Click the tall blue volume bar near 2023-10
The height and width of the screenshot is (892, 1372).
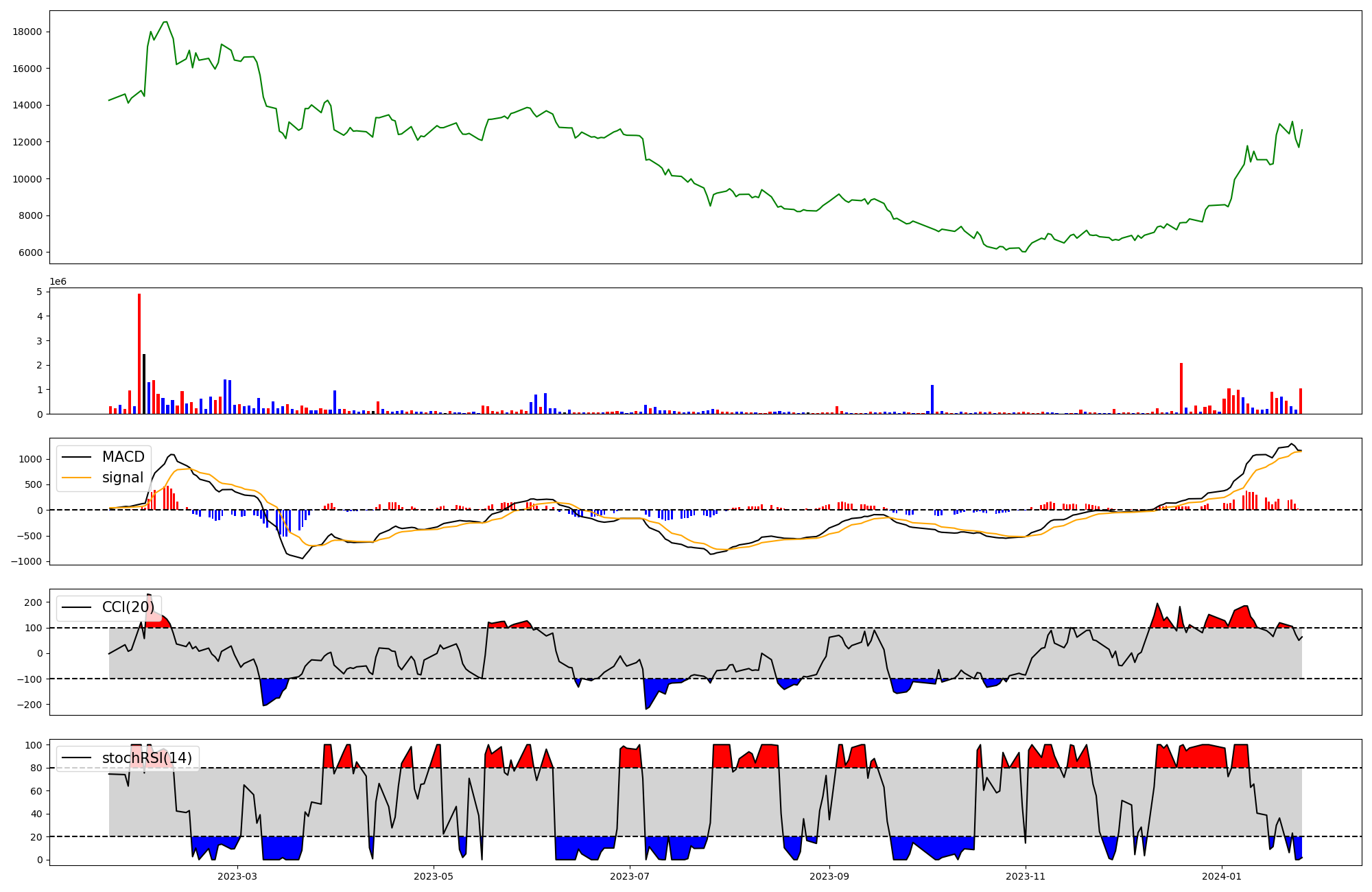click(932, 399)
